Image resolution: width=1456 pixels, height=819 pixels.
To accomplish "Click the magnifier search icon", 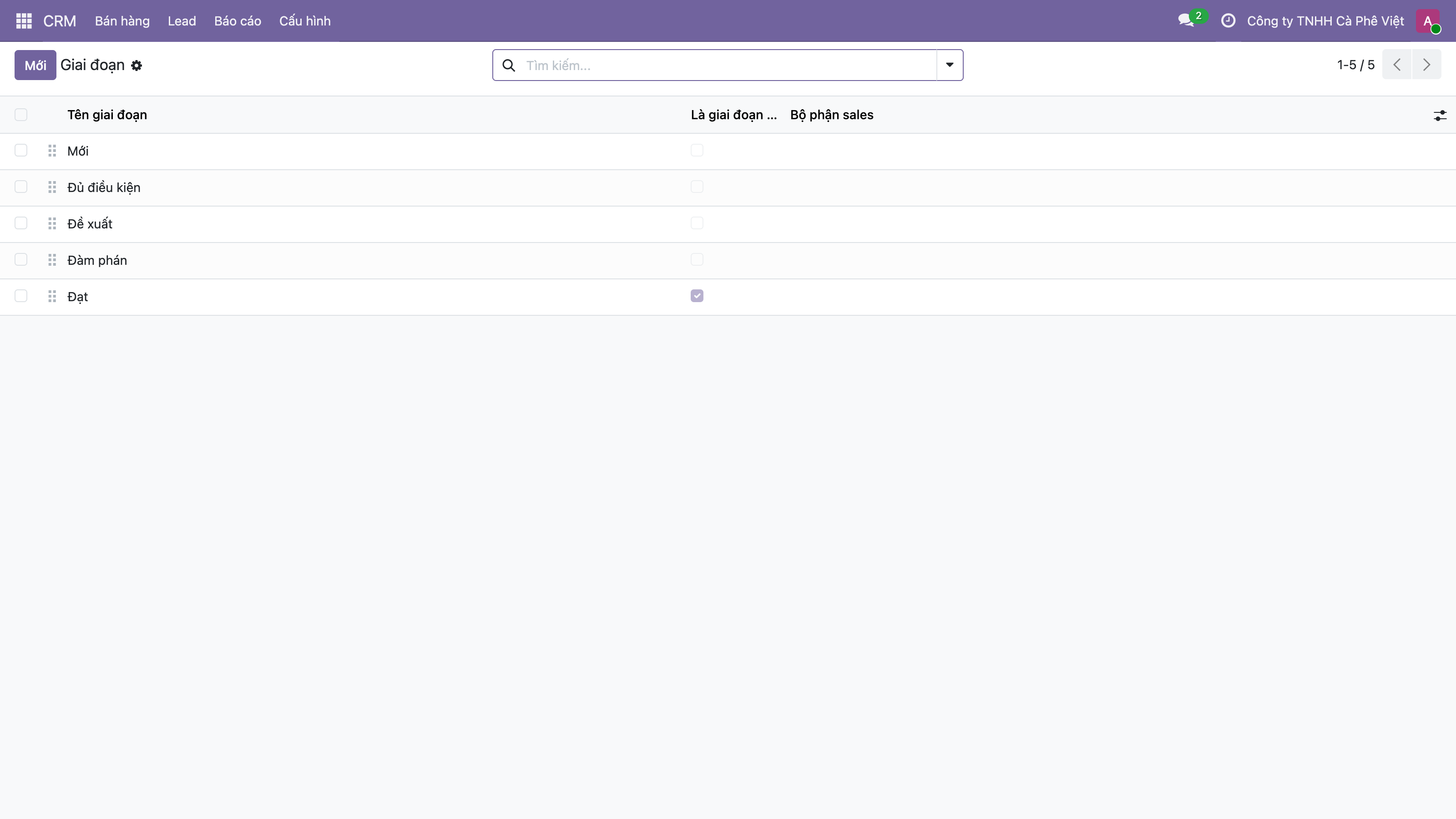I will [x=509, y=66].
